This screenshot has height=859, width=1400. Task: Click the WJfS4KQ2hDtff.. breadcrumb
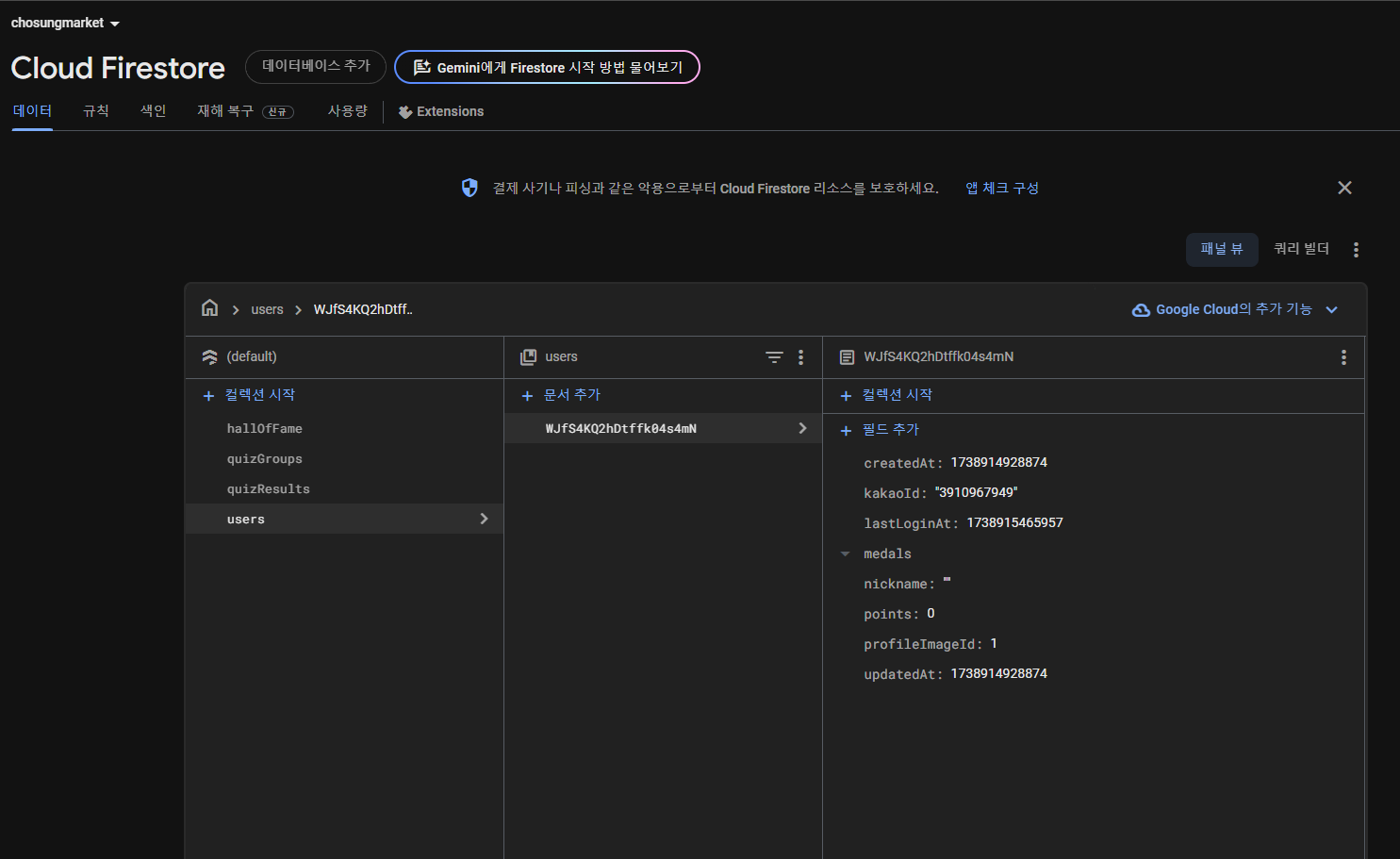coord(363,309)
